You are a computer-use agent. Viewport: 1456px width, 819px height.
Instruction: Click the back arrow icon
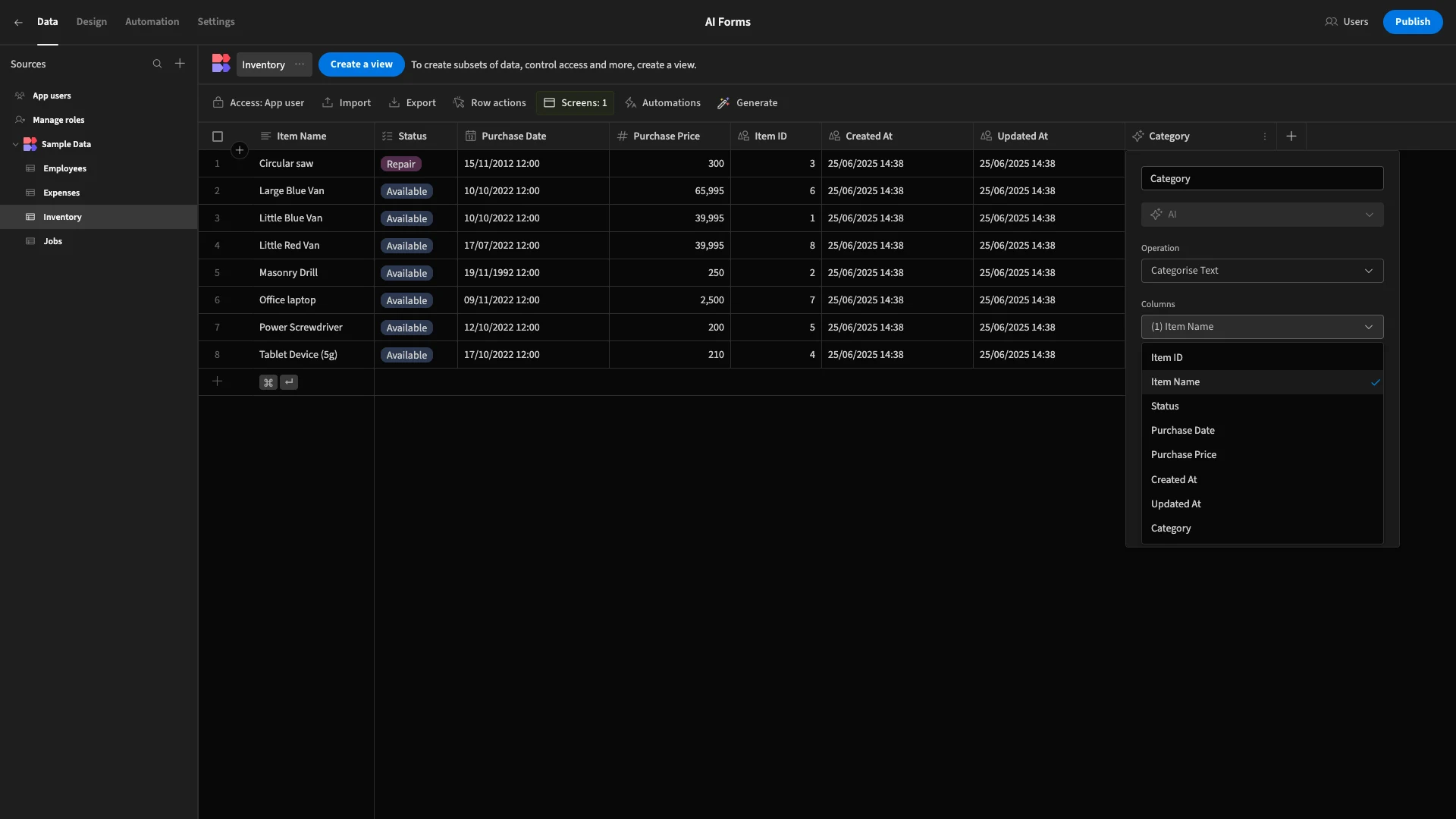point(18,22)
